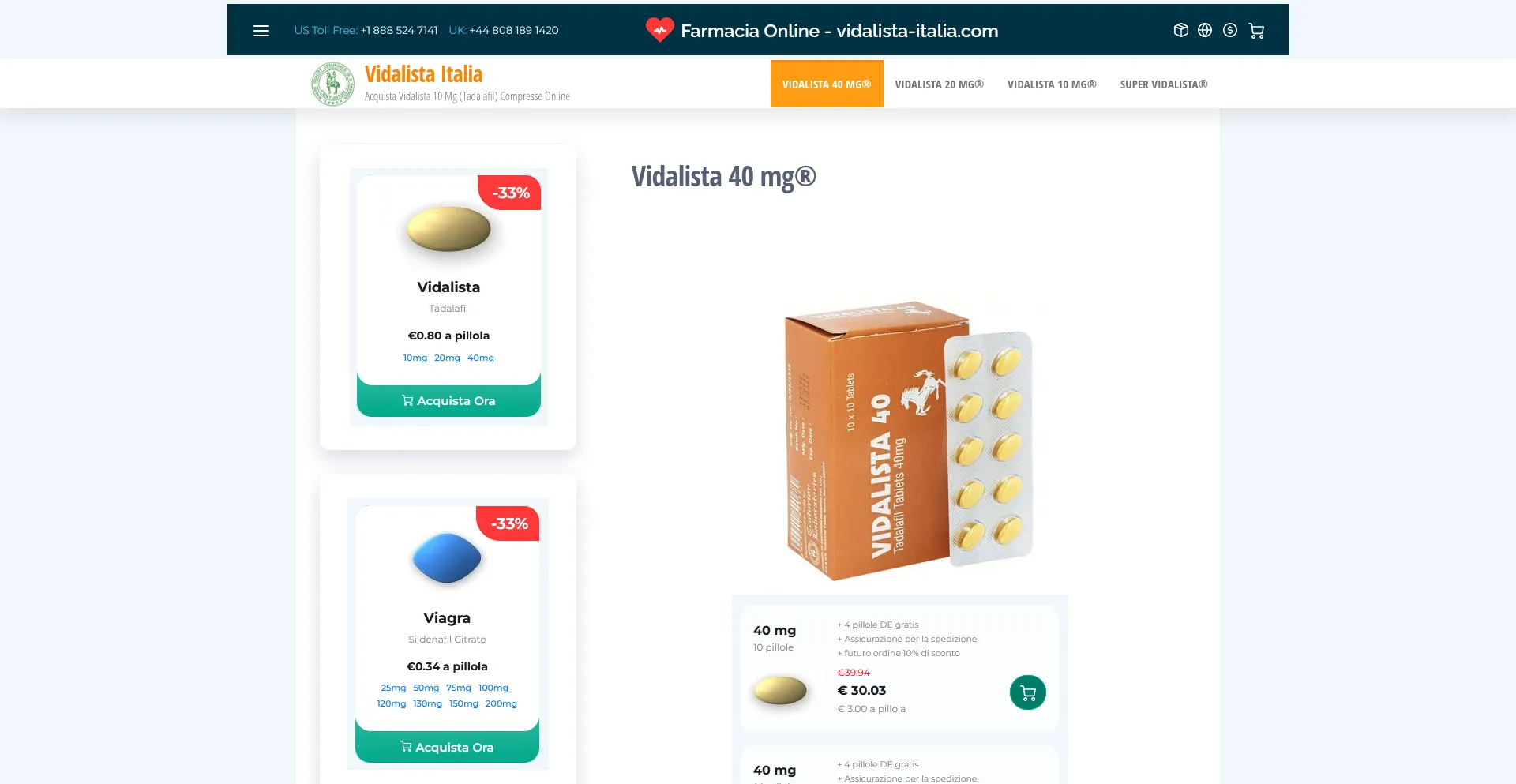1516x784 pixels.
Task: Click Acquista Ora under Vidalista
Action: (x=448, y=400)
